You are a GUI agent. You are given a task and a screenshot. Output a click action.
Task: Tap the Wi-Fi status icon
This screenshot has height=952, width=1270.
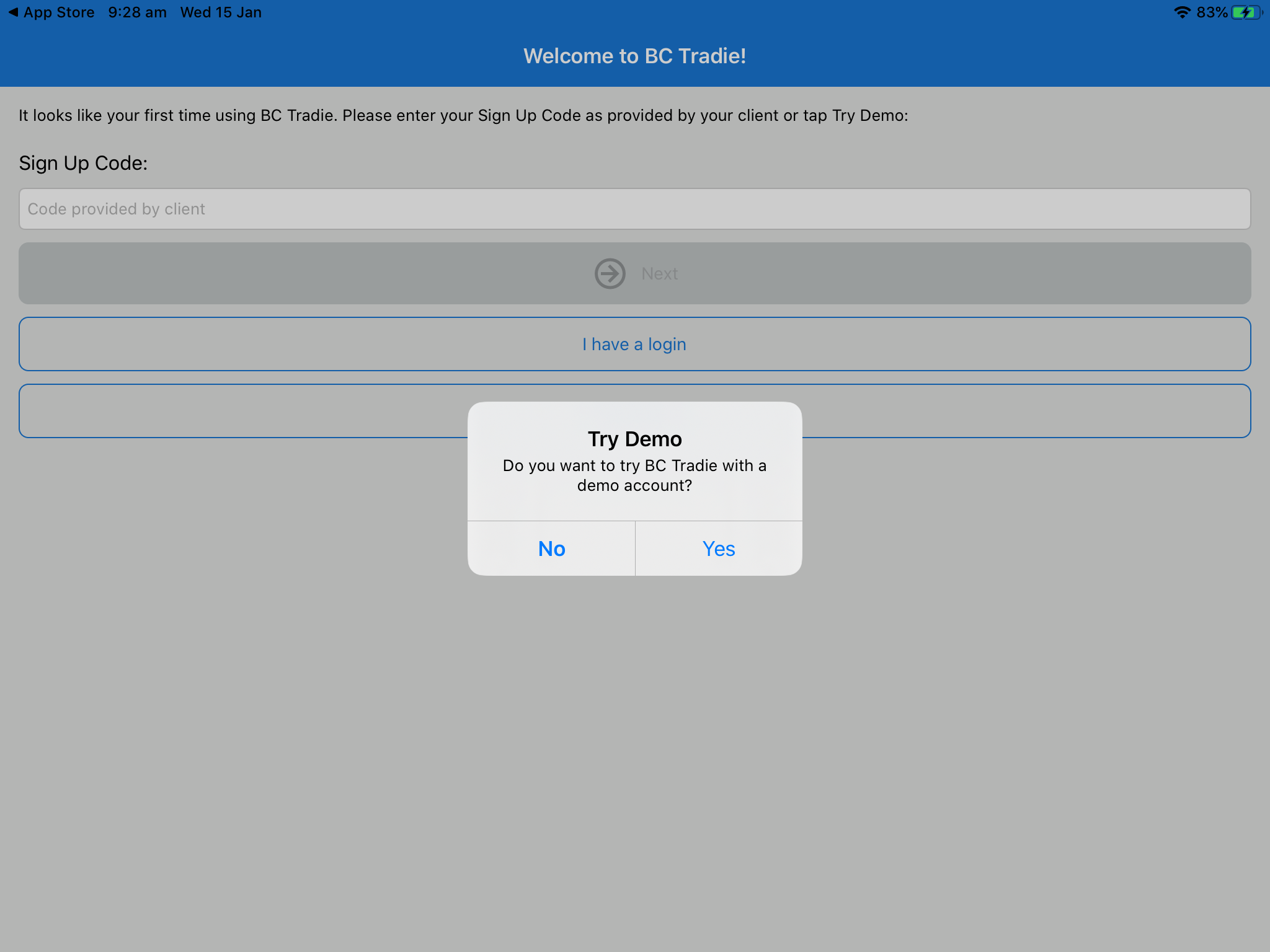tap(1182, 12)
